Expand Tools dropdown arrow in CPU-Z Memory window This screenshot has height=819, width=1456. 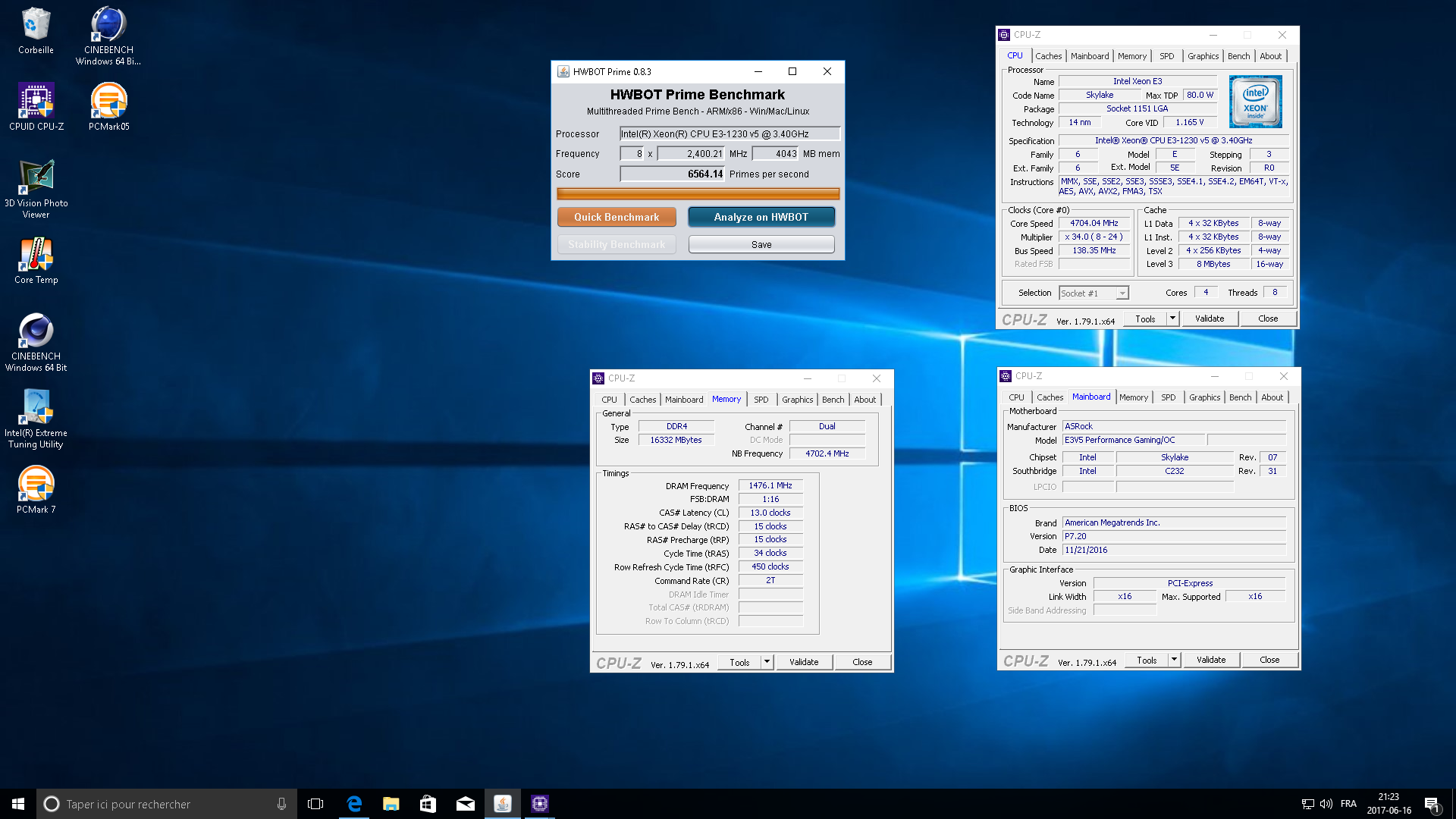pos(767,662)
